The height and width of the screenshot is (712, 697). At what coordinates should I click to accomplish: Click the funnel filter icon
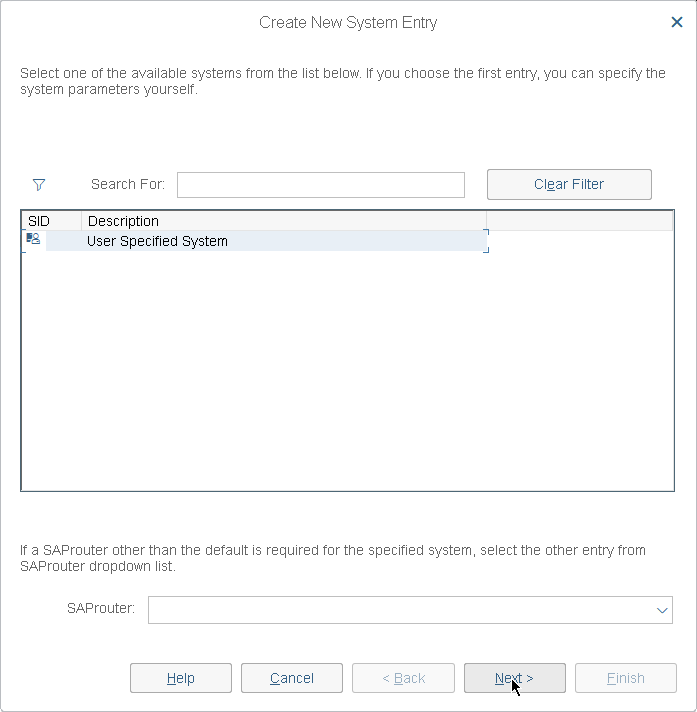(x=39, y=184)
